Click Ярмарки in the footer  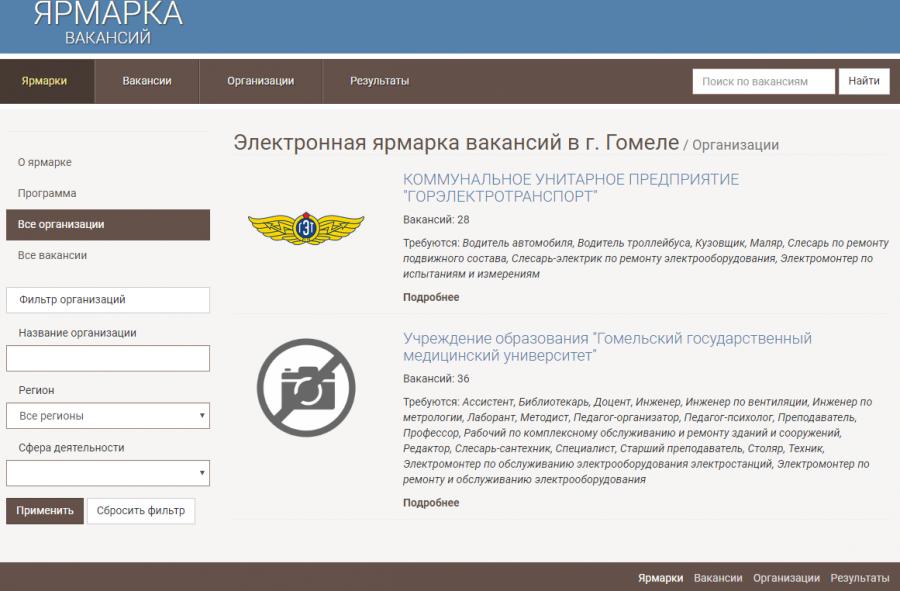(x=660, y=578)
